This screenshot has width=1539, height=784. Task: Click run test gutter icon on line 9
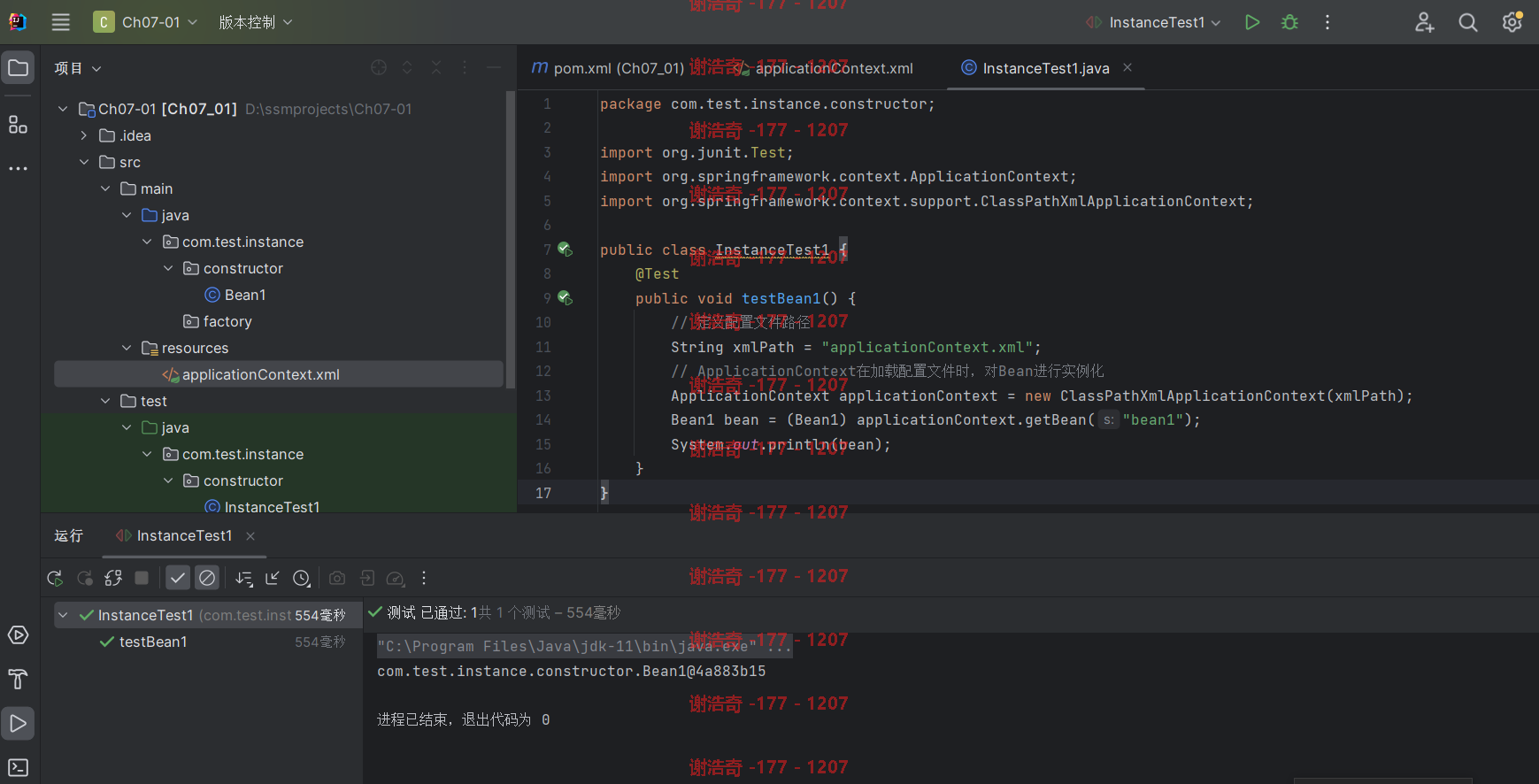point(565,298)
